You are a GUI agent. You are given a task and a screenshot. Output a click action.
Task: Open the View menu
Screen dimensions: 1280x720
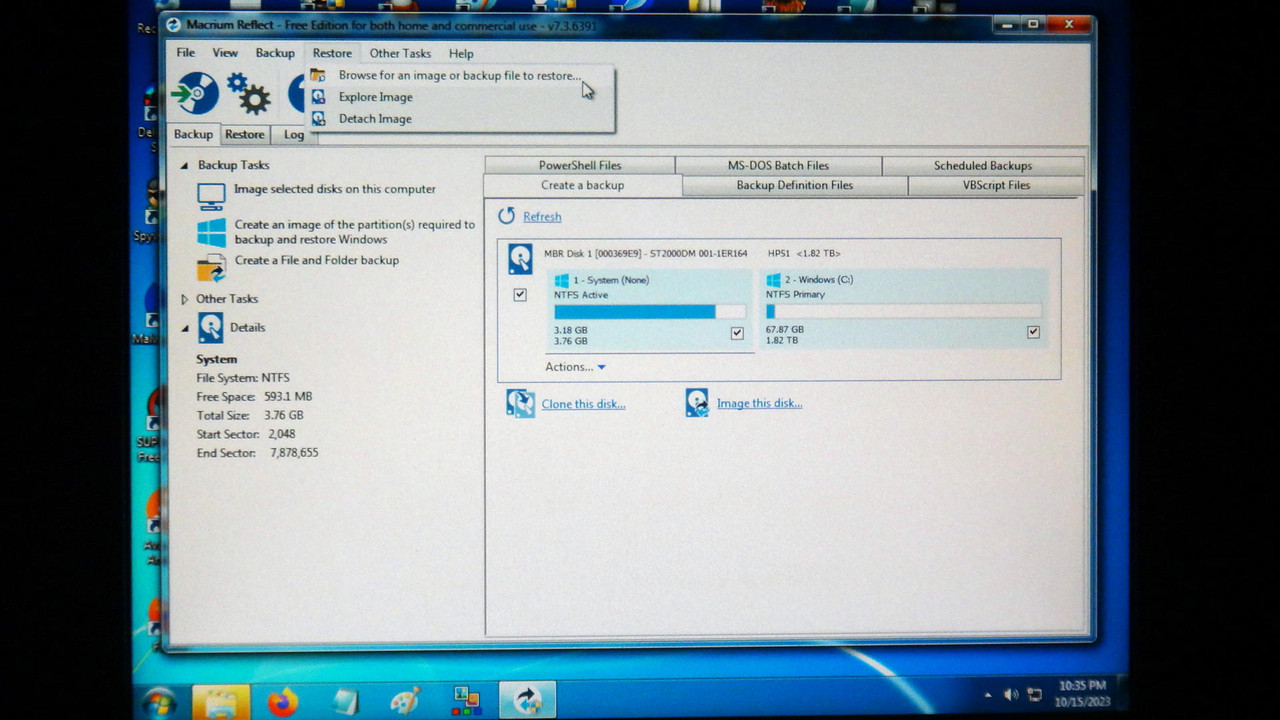tap(225, 53)
